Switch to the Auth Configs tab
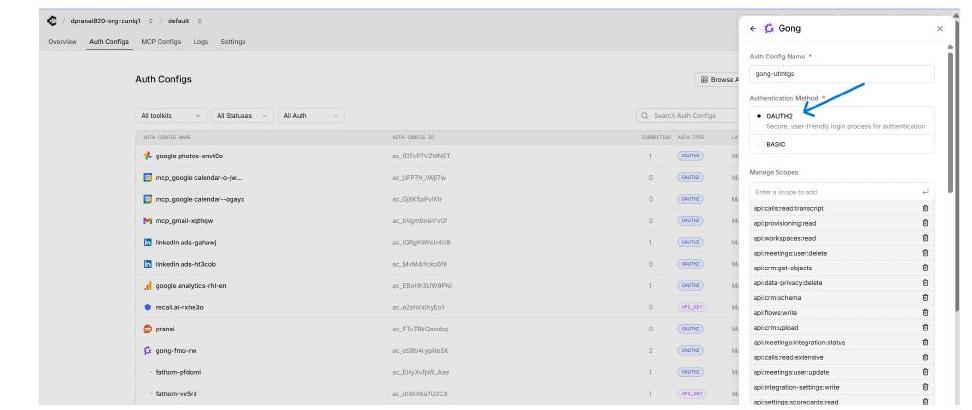 pyautogui.click(x=109, y=42)
